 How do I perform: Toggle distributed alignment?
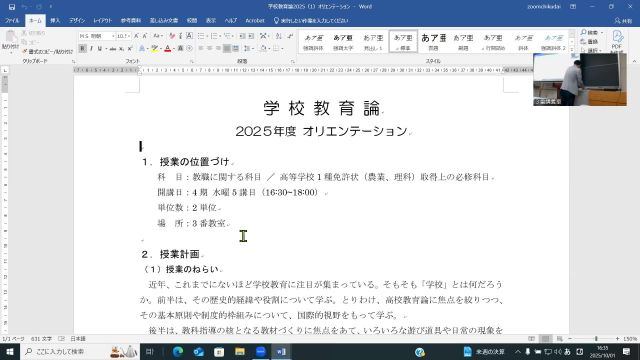click(x=235, y=49)
